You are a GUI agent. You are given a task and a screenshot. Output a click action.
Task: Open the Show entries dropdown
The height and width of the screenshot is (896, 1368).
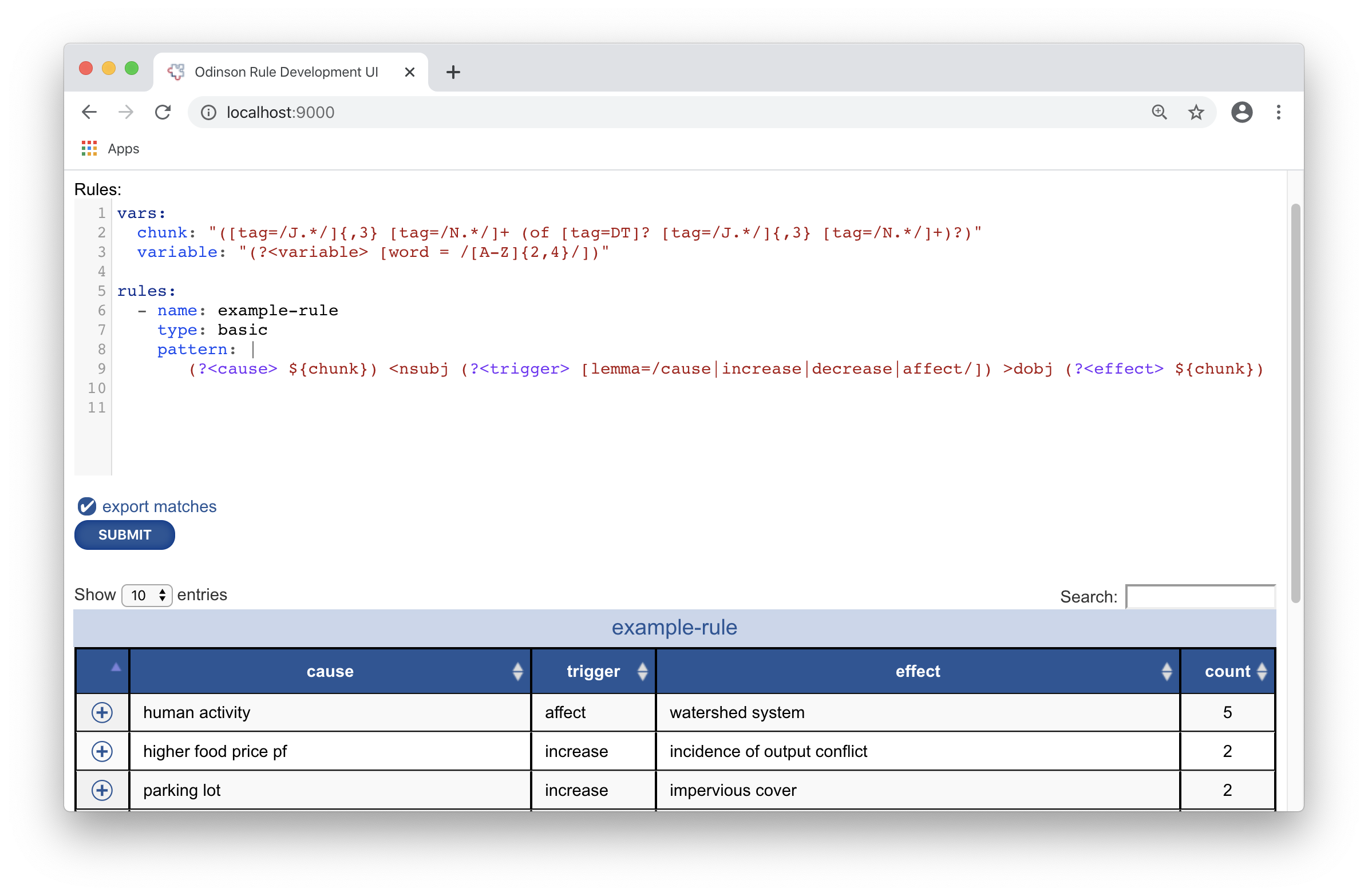pos(147,595)
